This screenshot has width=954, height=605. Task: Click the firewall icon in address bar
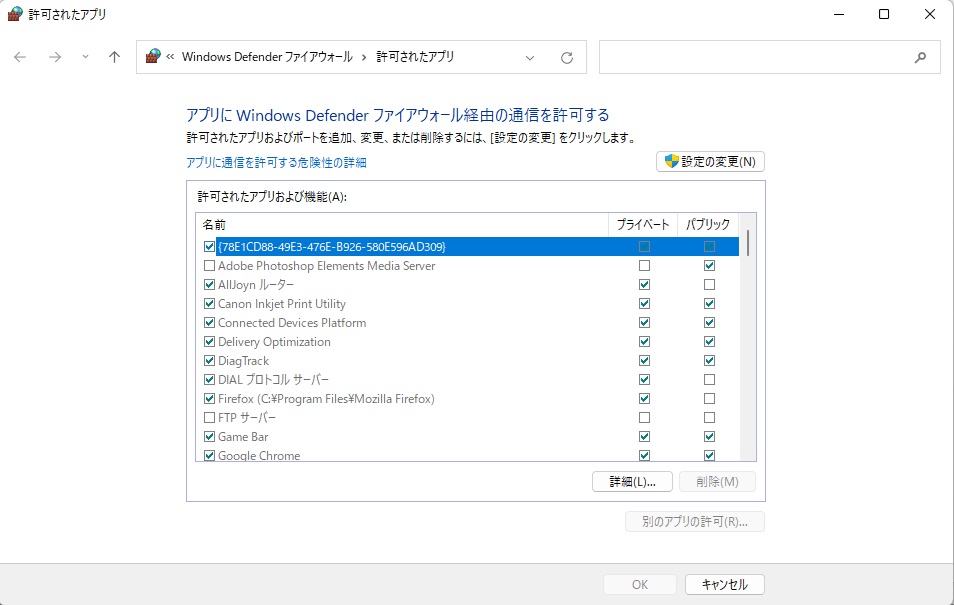point(153,57)
